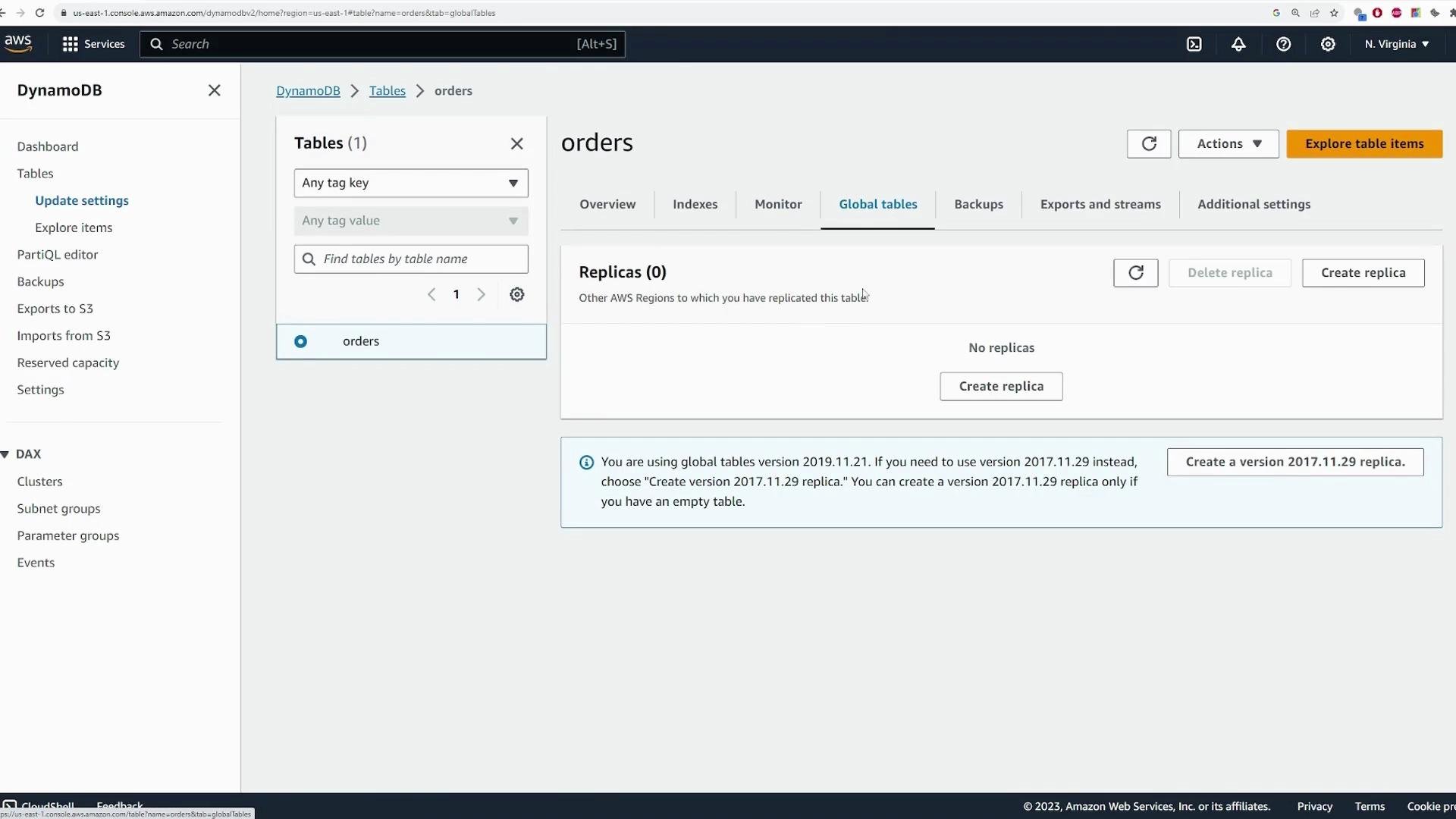Viewport: 1456px width, 819px height.
Task: Open Backups in the left sidebar
Action: (x=40, y=282)
